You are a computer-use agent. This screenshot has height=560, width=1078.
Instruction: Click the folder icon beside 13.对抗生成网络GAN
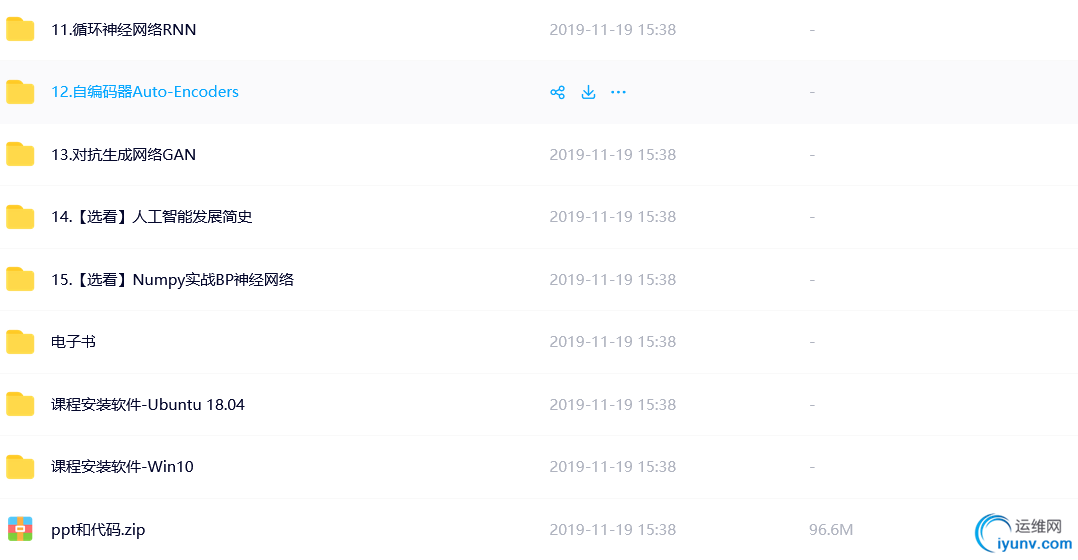point(20,155)
